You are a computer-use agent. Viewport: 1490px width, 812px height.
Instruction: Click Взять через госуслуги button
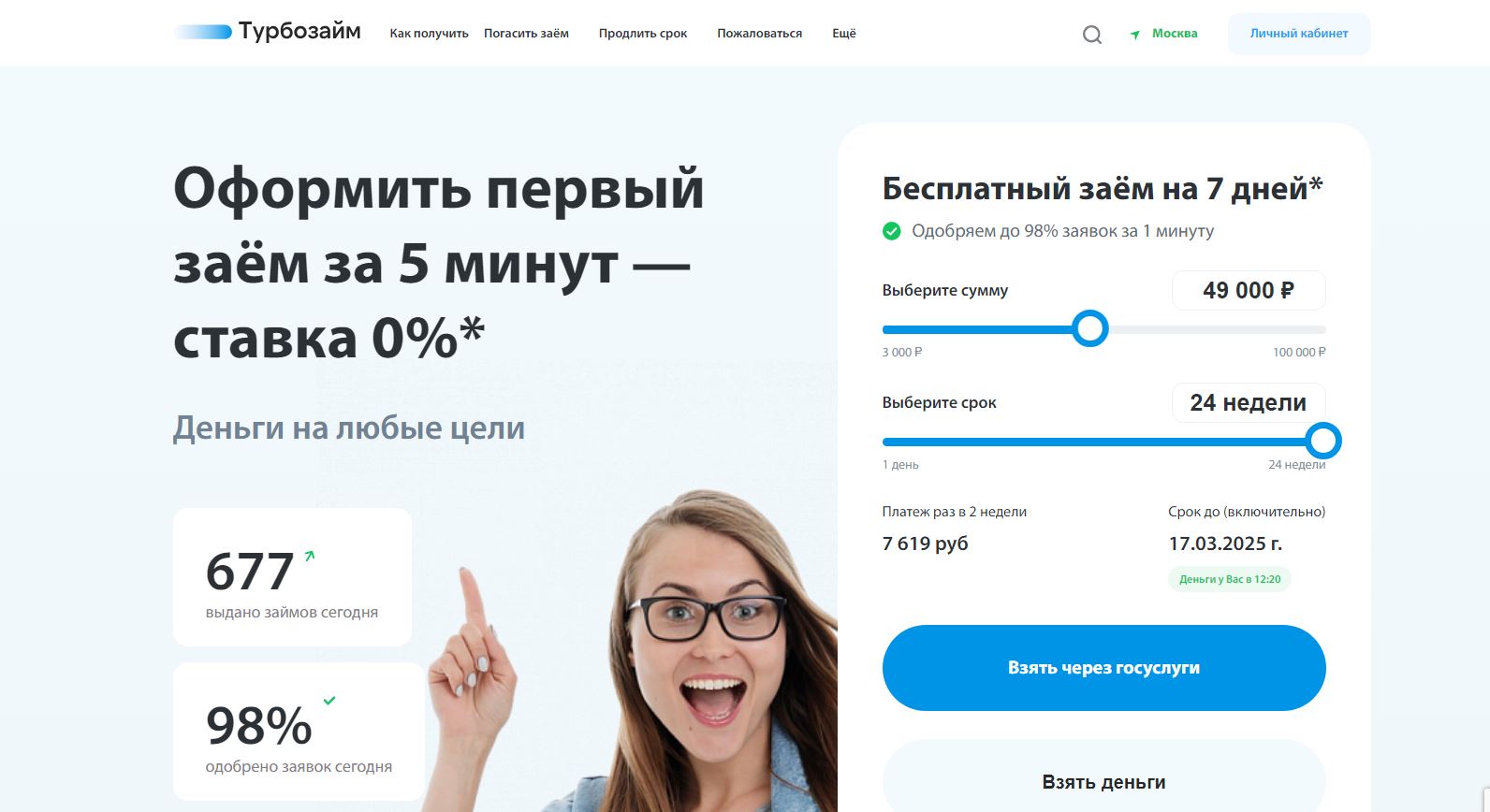[1103, 668]
